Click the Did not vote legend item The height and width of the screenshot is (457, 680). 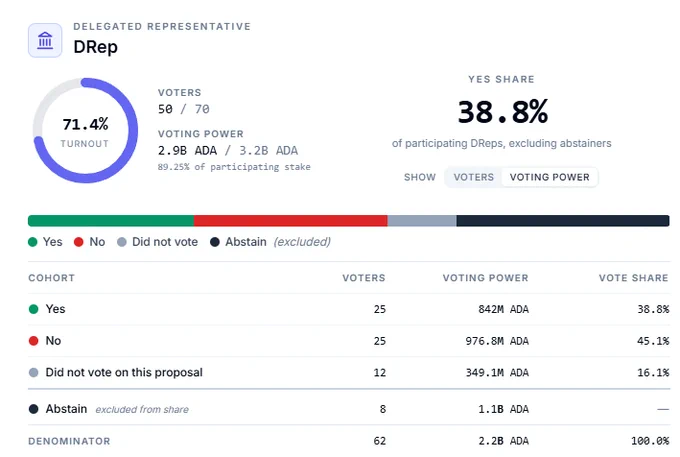(157, 242)
